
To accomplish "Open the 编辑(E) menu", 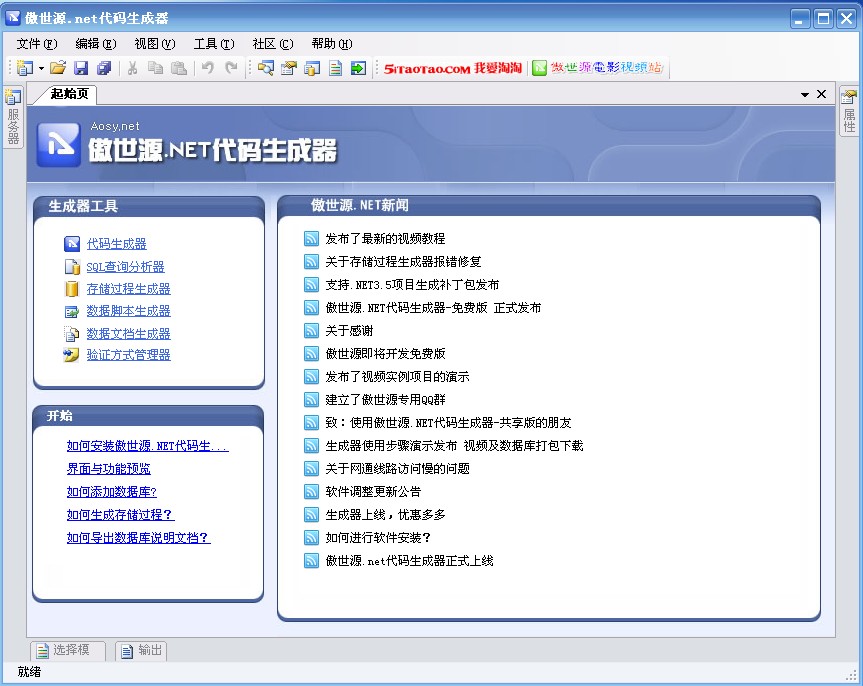I will point(96,44).
